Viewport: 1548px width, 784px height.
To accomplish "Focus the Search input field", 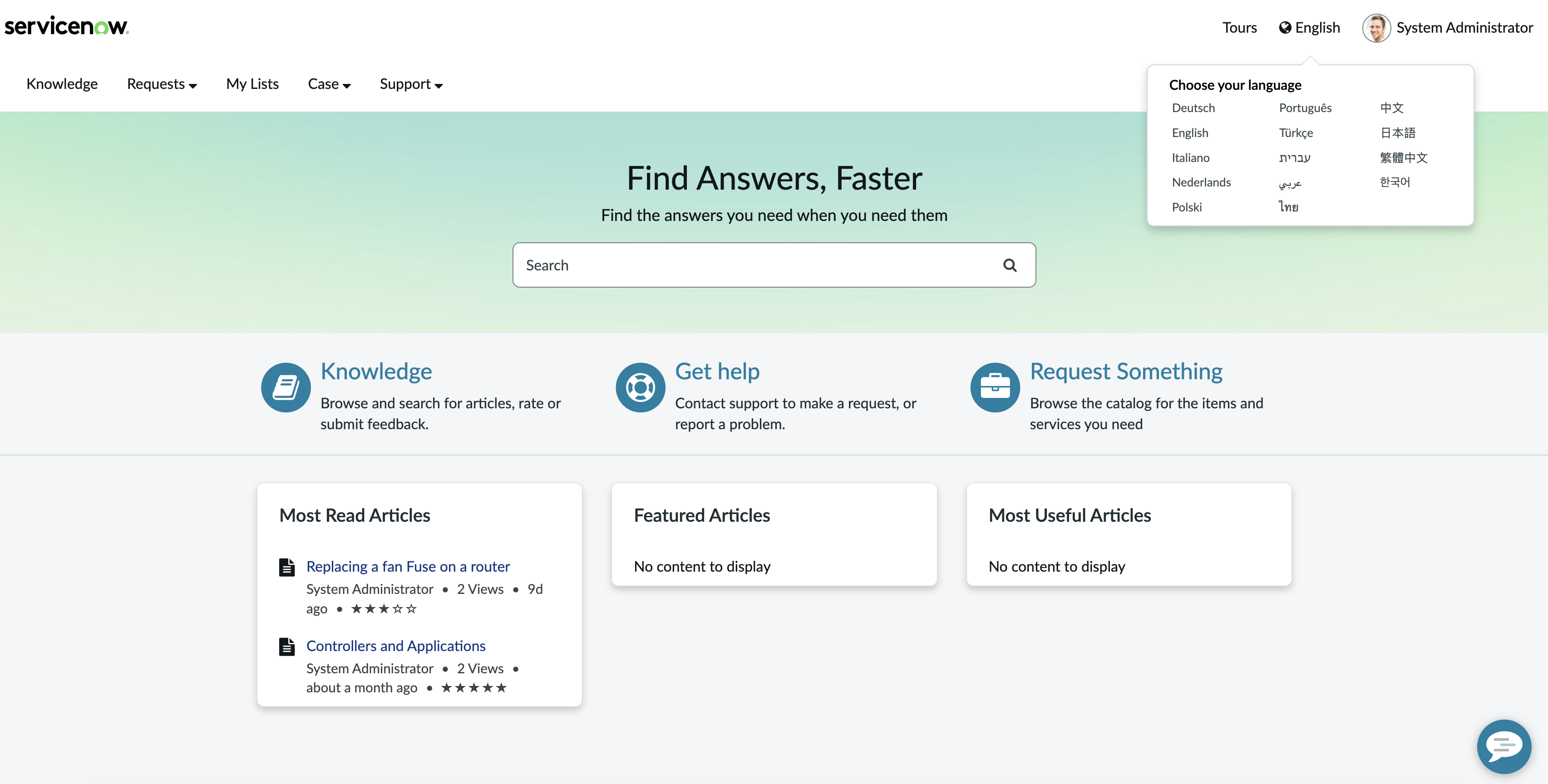I will [x=774, y=265].
